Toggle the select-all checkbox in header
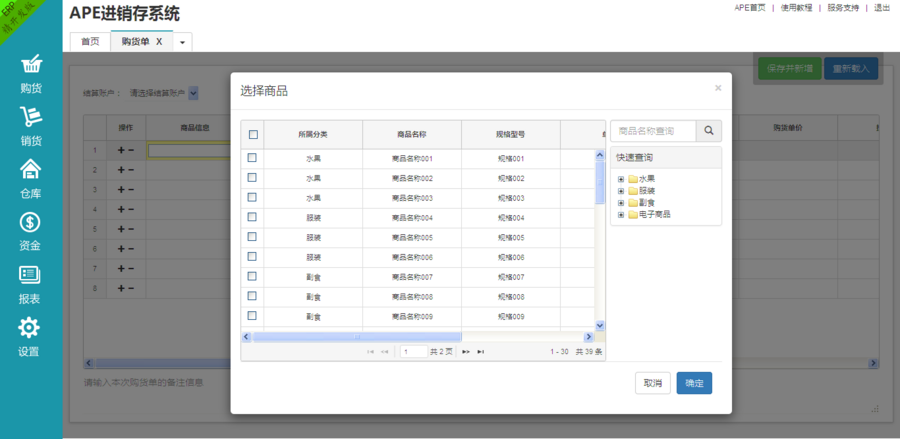Screen dimensions: 900x439 (253, 134)
